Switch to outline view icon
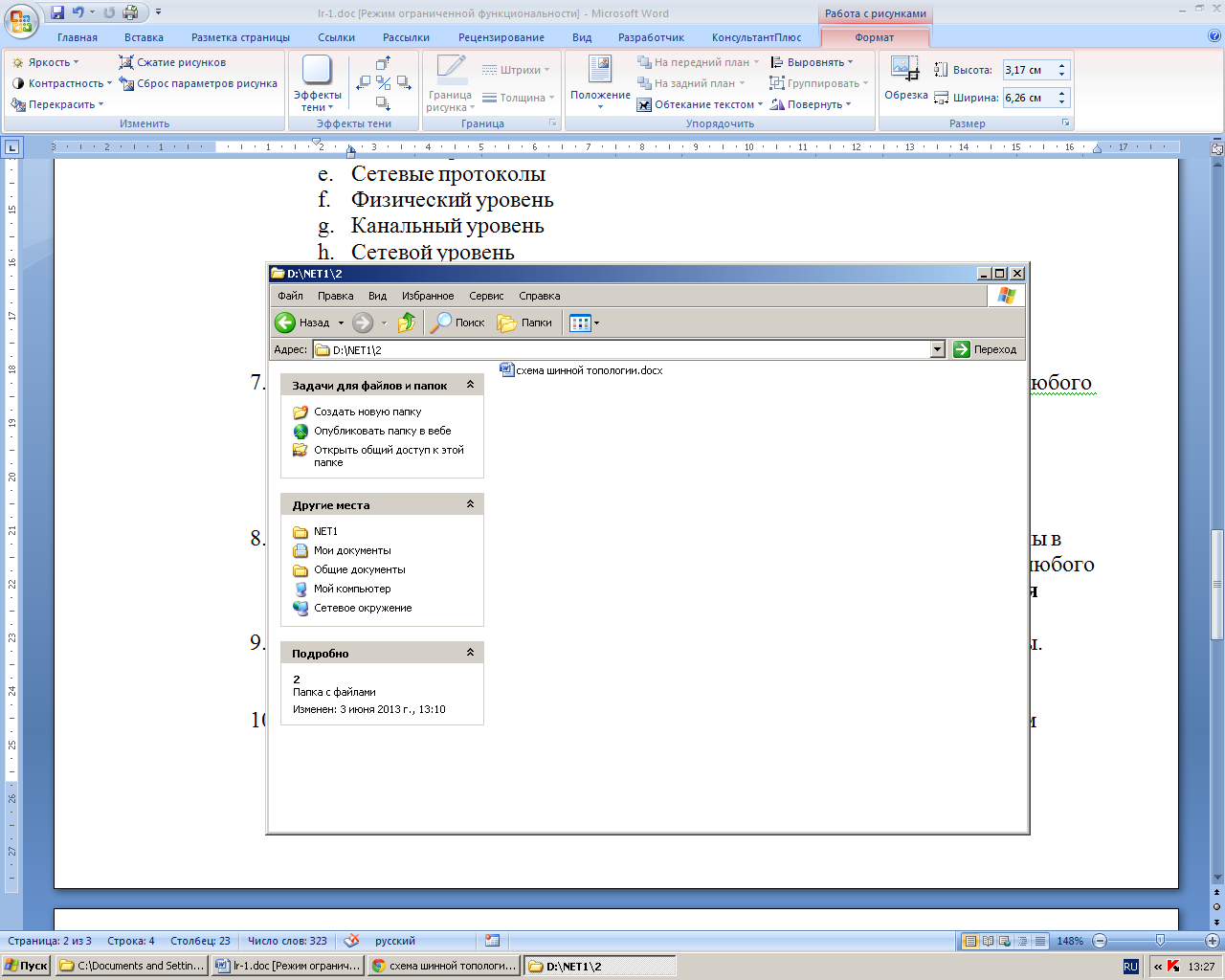The width and height of the screenshot is (1225, 980). click(x=1023, y=941)
